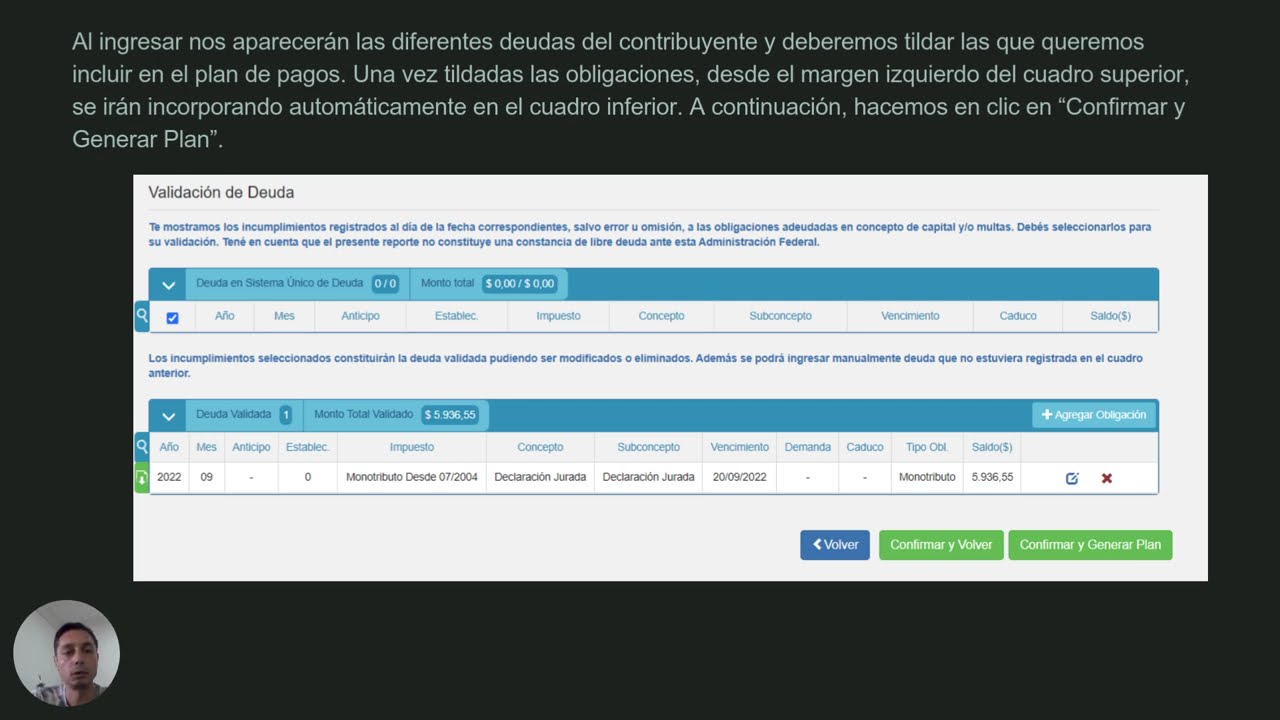Collapse the Deuda Validada panel
The height and width of the screenshot is (720, 1280).
(x=168, y=416)
